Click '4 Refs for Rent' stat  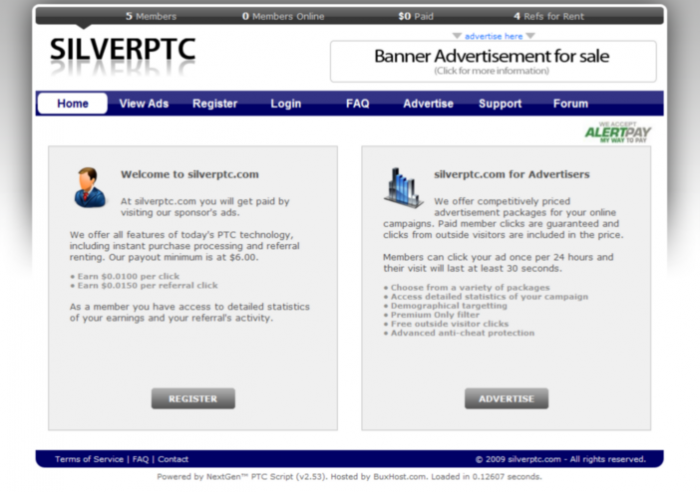click(x=549, y=17)
